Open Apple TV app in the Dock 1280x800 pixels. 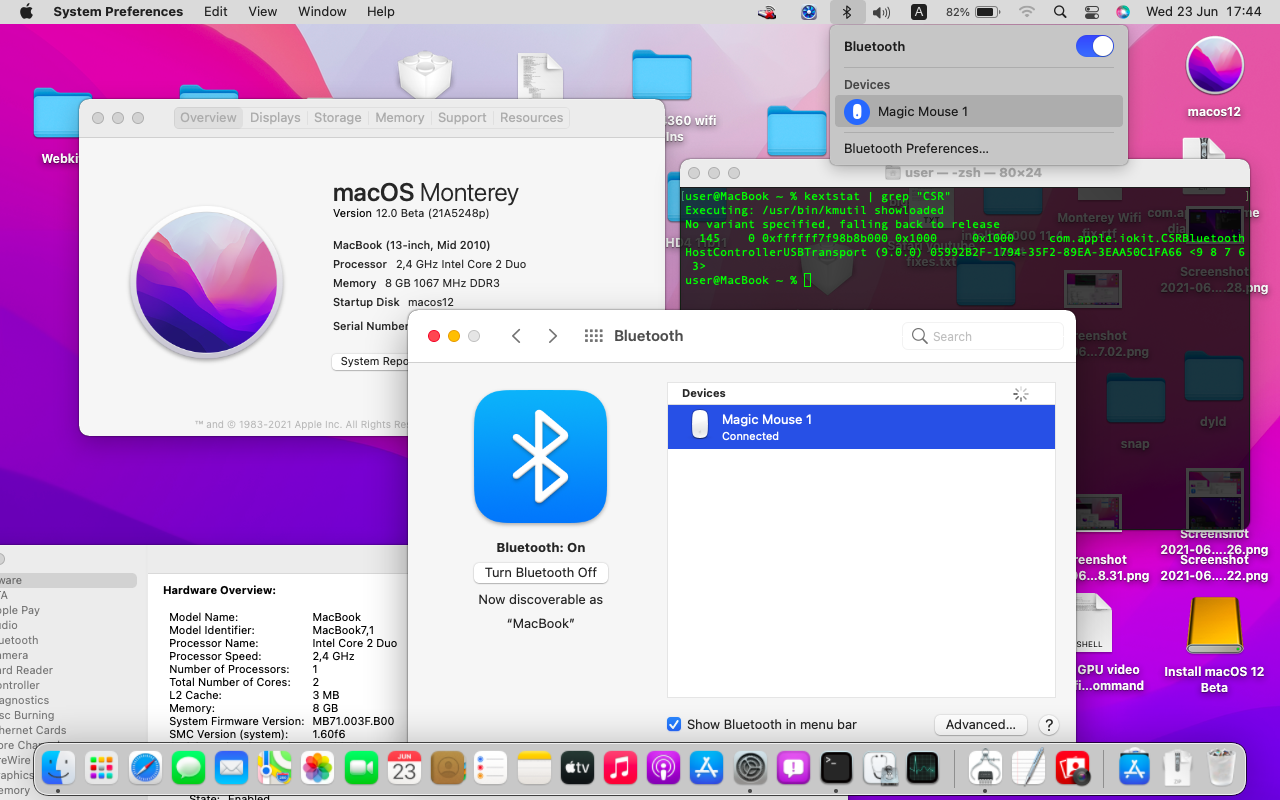(577, 768)
